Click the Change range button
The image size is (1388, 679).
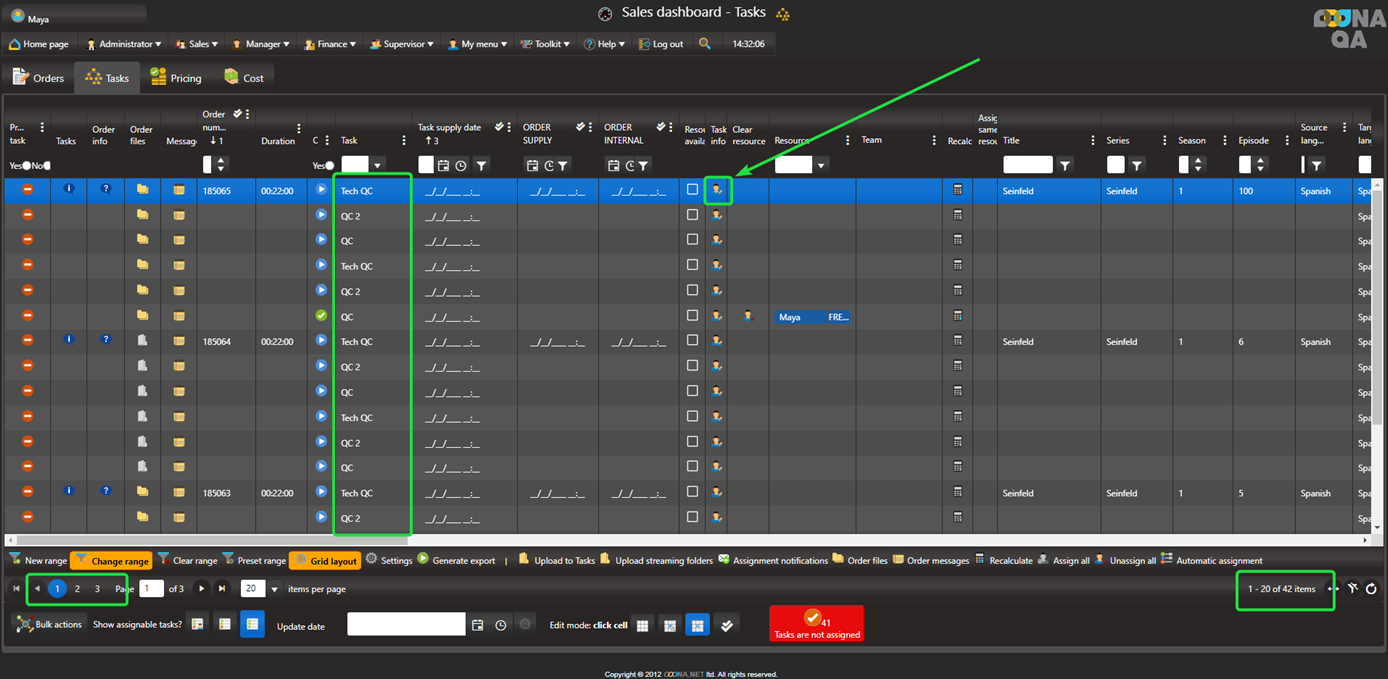pyautogui.click(x=111, y=561)
